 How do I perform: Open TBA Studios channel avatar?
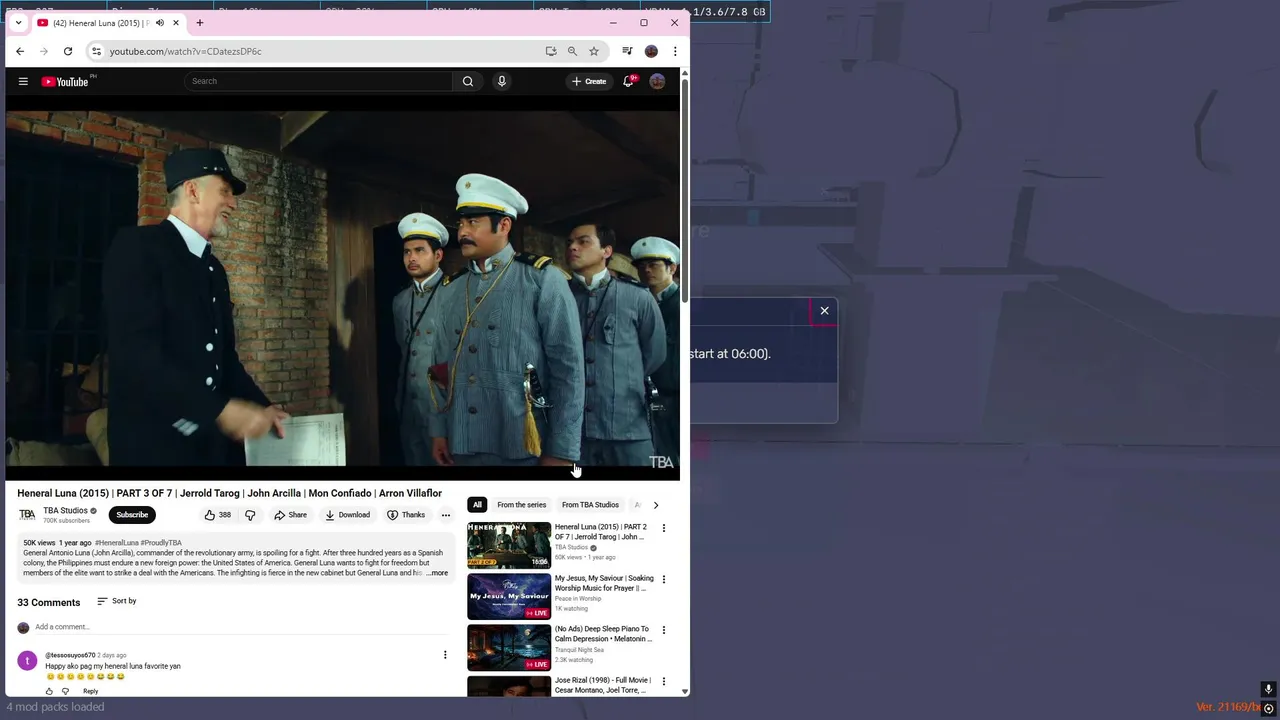(27, 514)
